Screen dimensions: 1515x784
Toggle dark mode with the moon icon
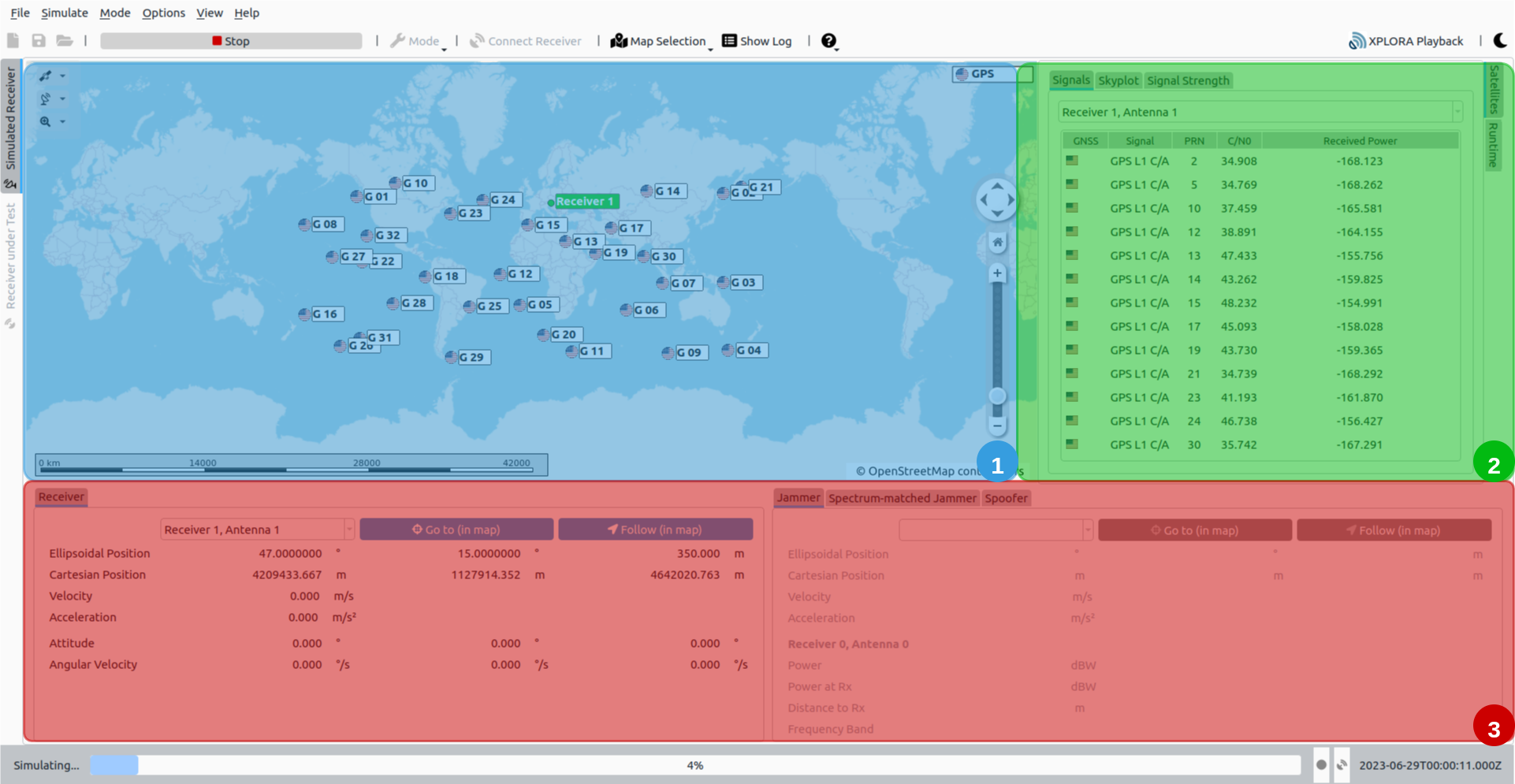point(1499,41)
